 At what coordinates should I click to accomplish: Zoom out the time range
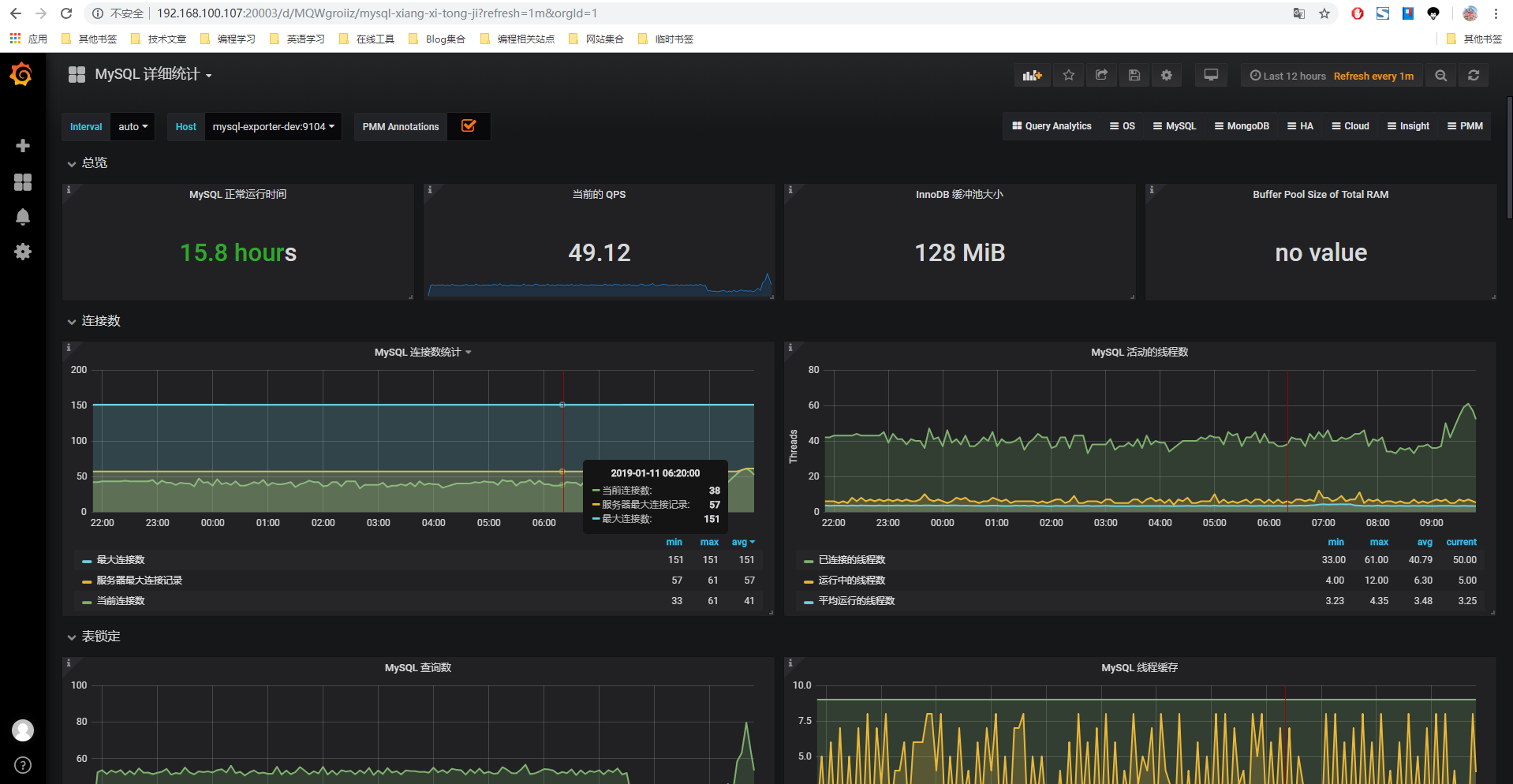(1441, 76)
